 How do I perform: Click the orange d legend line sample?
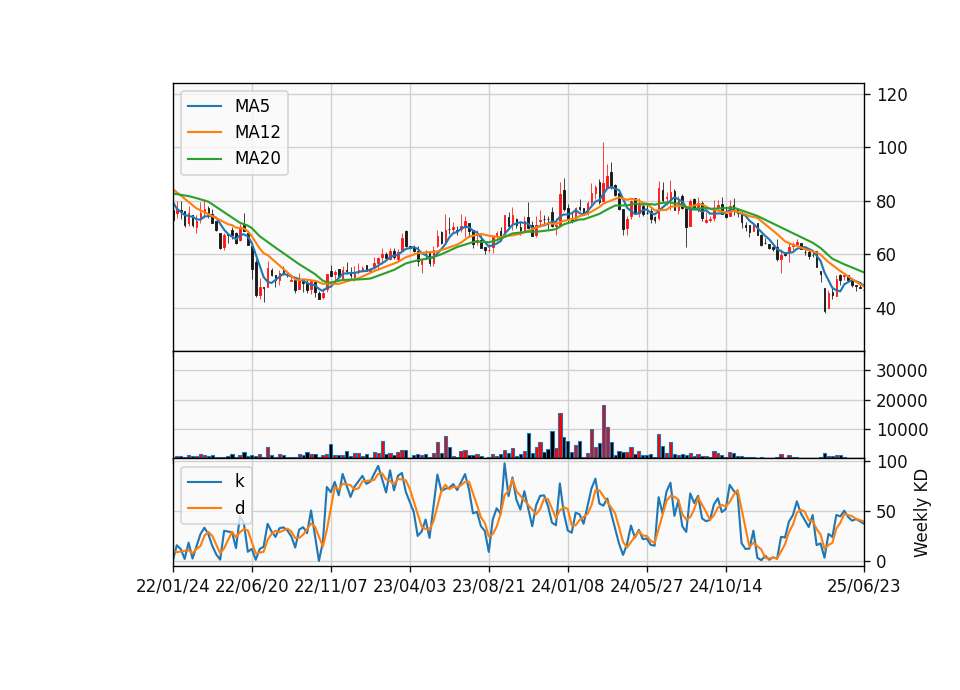coord(204,508)
